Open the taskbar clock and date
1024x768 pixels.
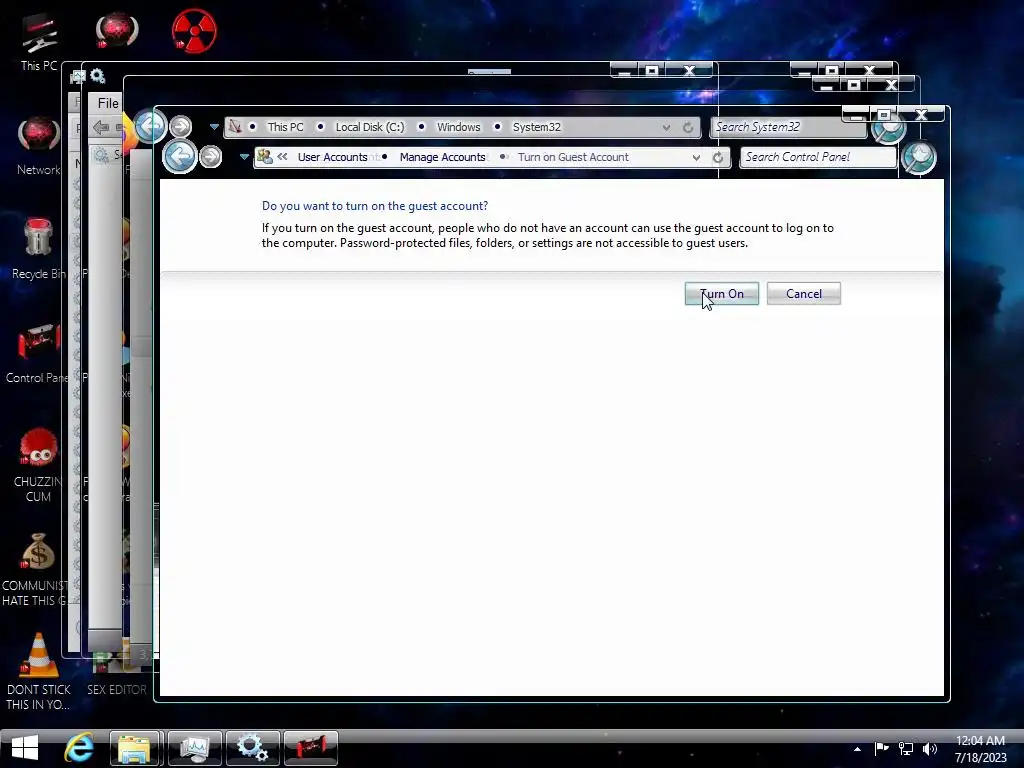point(980,748)
